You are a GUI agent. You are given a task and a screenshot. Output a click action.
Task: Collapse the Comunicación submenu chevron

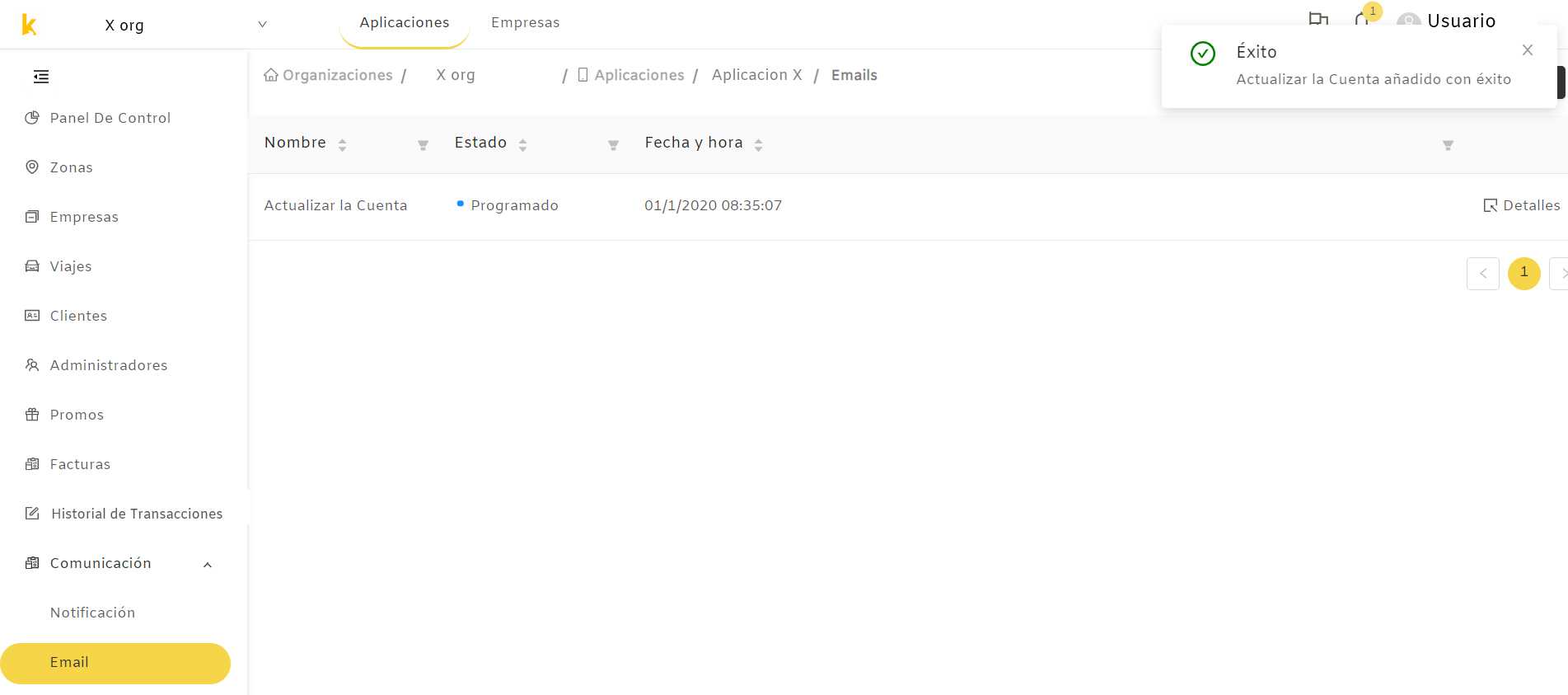click(208, 565)
